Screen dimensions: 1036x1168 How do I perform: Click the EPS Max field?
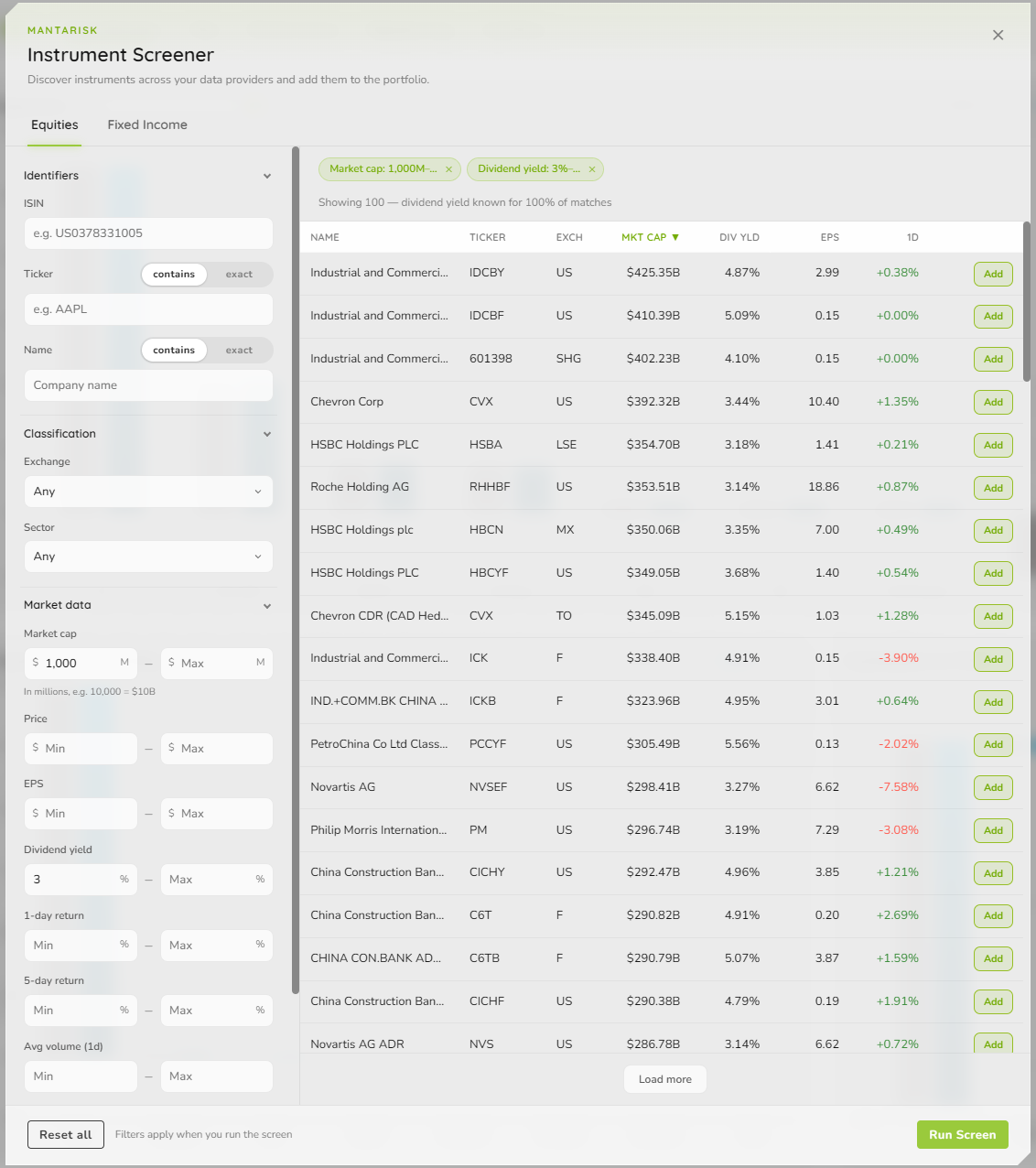click(217, 813)
